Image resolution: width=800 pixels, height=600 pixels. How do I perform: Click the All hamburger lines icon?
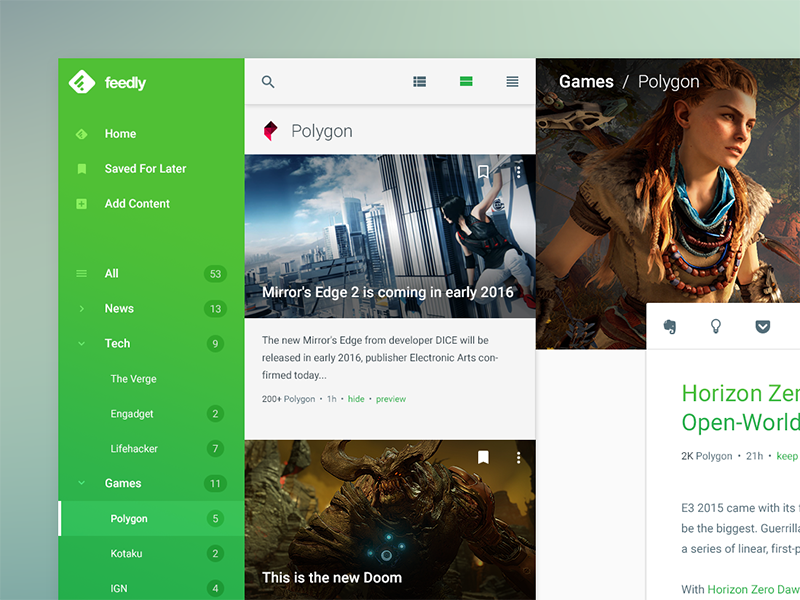click(82, 274)
